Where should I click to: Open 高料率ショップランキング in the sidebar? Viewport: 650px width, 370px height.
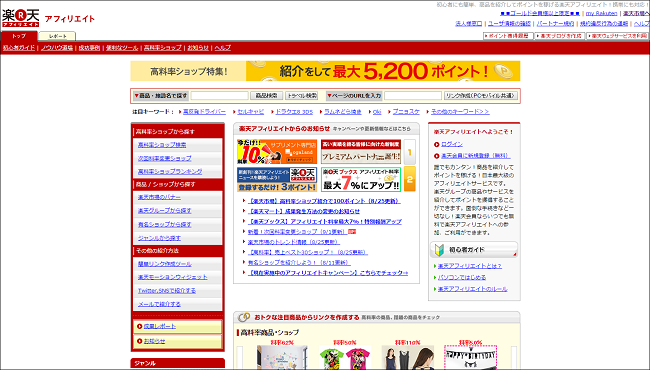click(170, 172)
